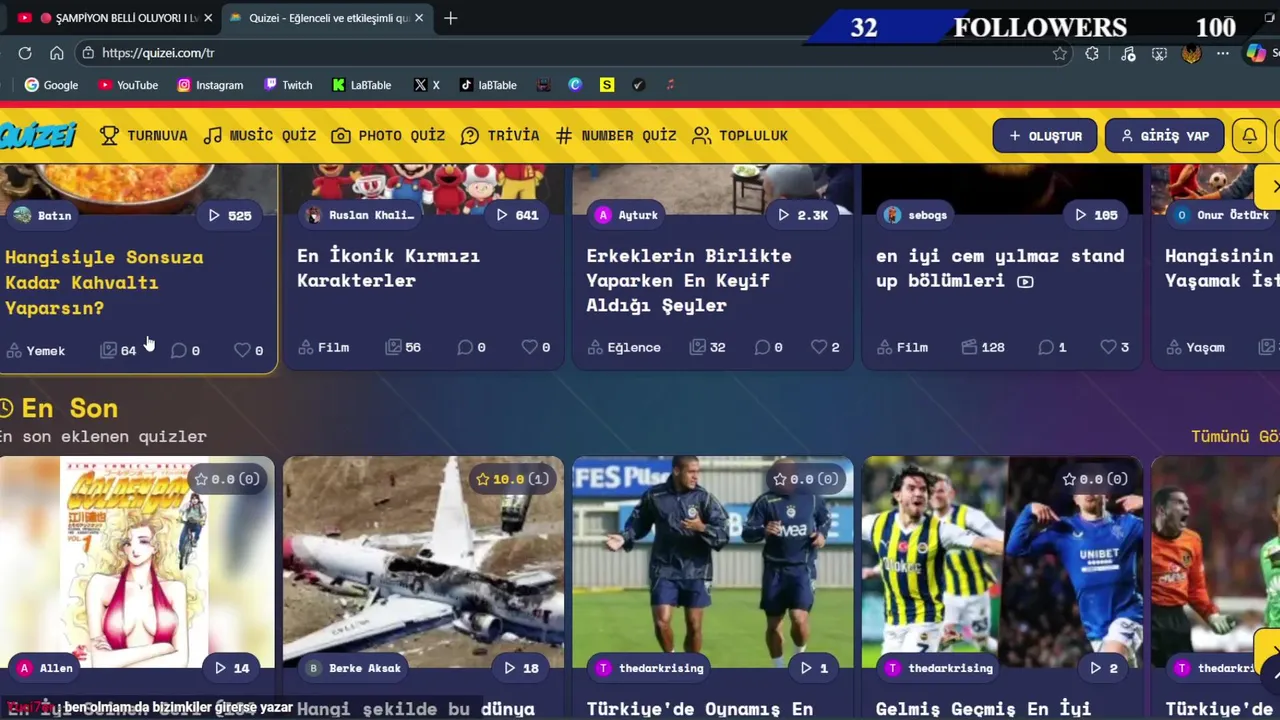
Task: Click the Film category on the Kırmızı Karakterler card
Action: point(323,347)
